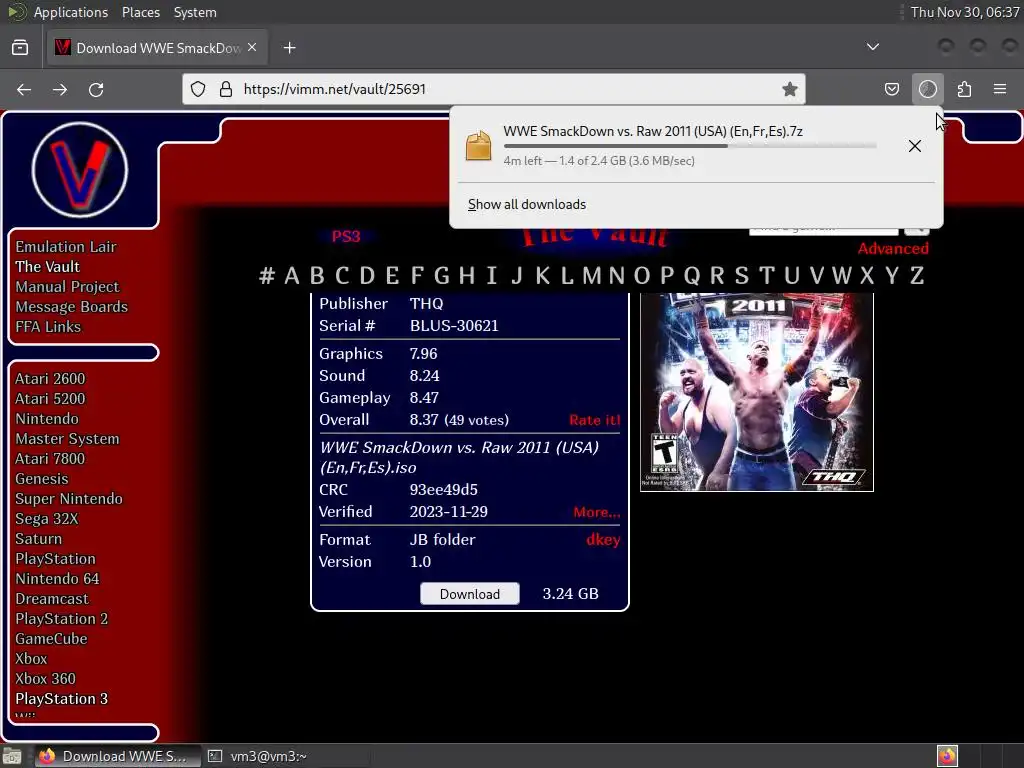Select the Nintendo 64 link
Viewport: 1024px width, 768px height.
coord(57,579)
